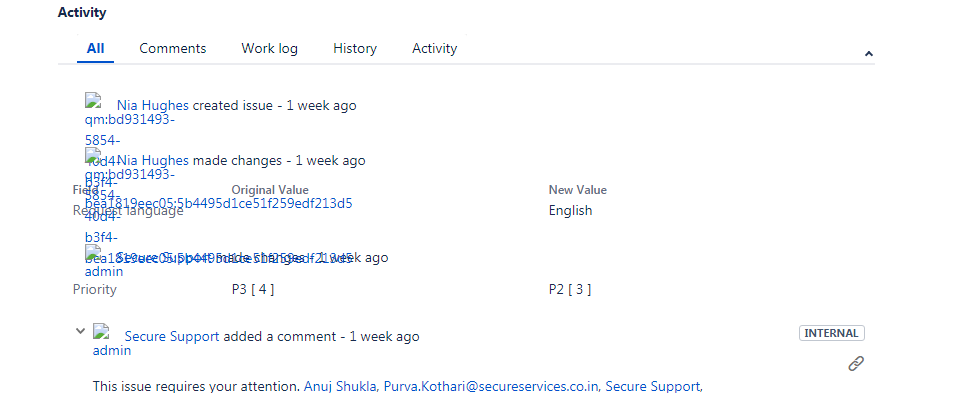Open the Work log tab
Viewport: 954px width, 393px height.
[270, 49]
